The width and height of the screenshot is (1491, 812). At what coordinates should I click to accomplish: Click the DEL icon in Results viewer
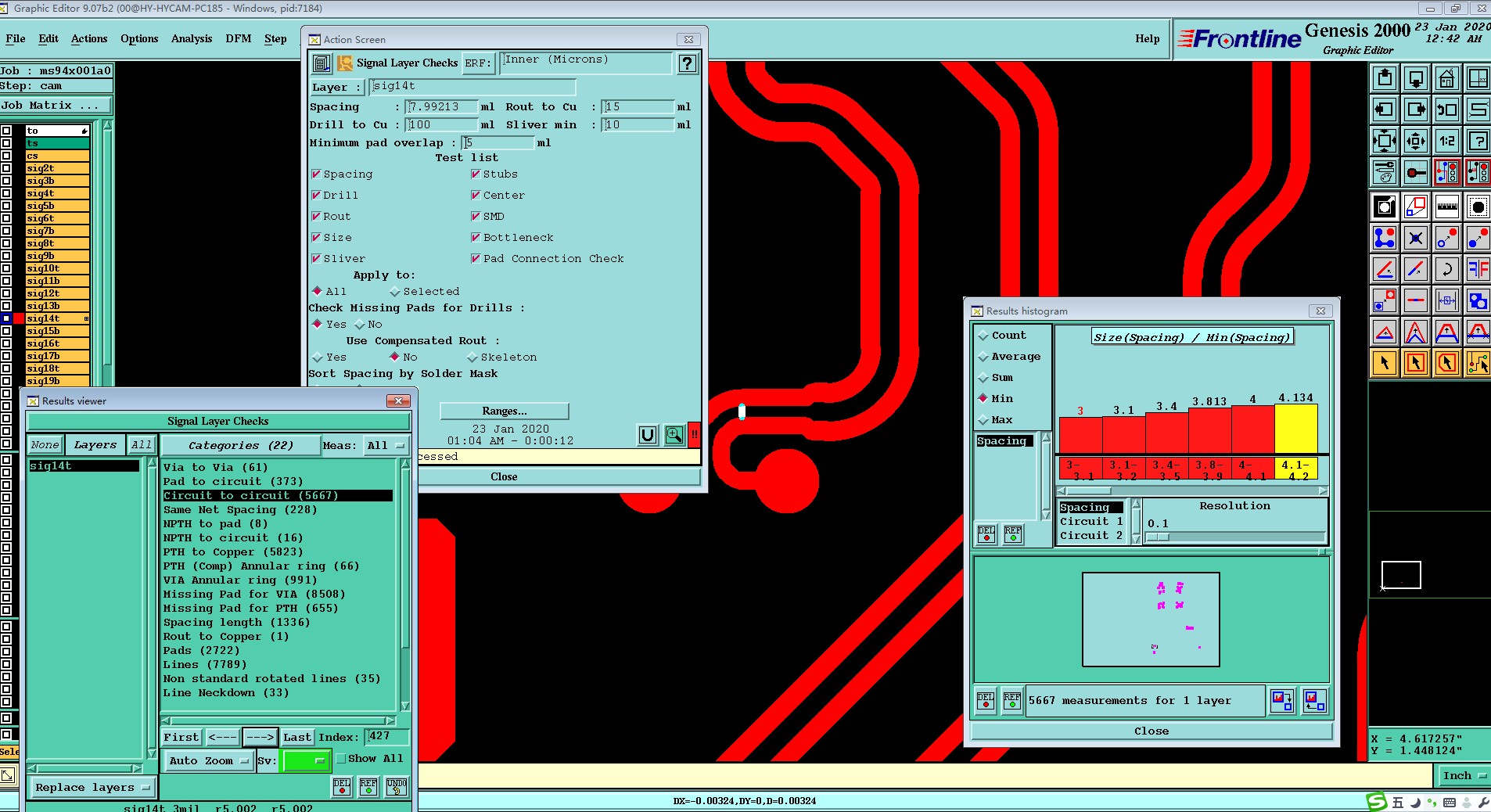(342, 787)
